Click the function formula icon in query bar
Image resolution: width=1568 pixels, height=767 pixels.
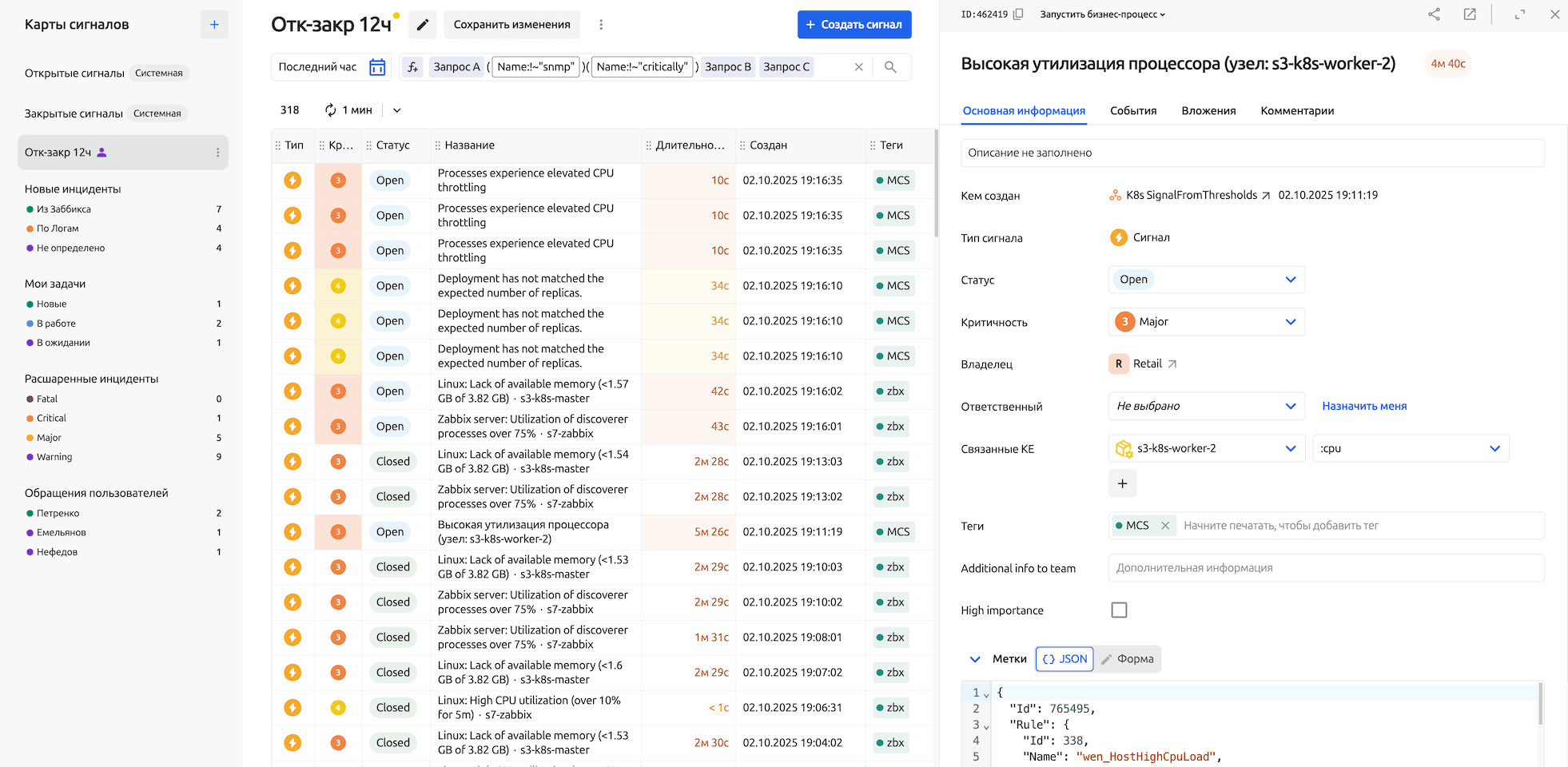pos(412,67)
